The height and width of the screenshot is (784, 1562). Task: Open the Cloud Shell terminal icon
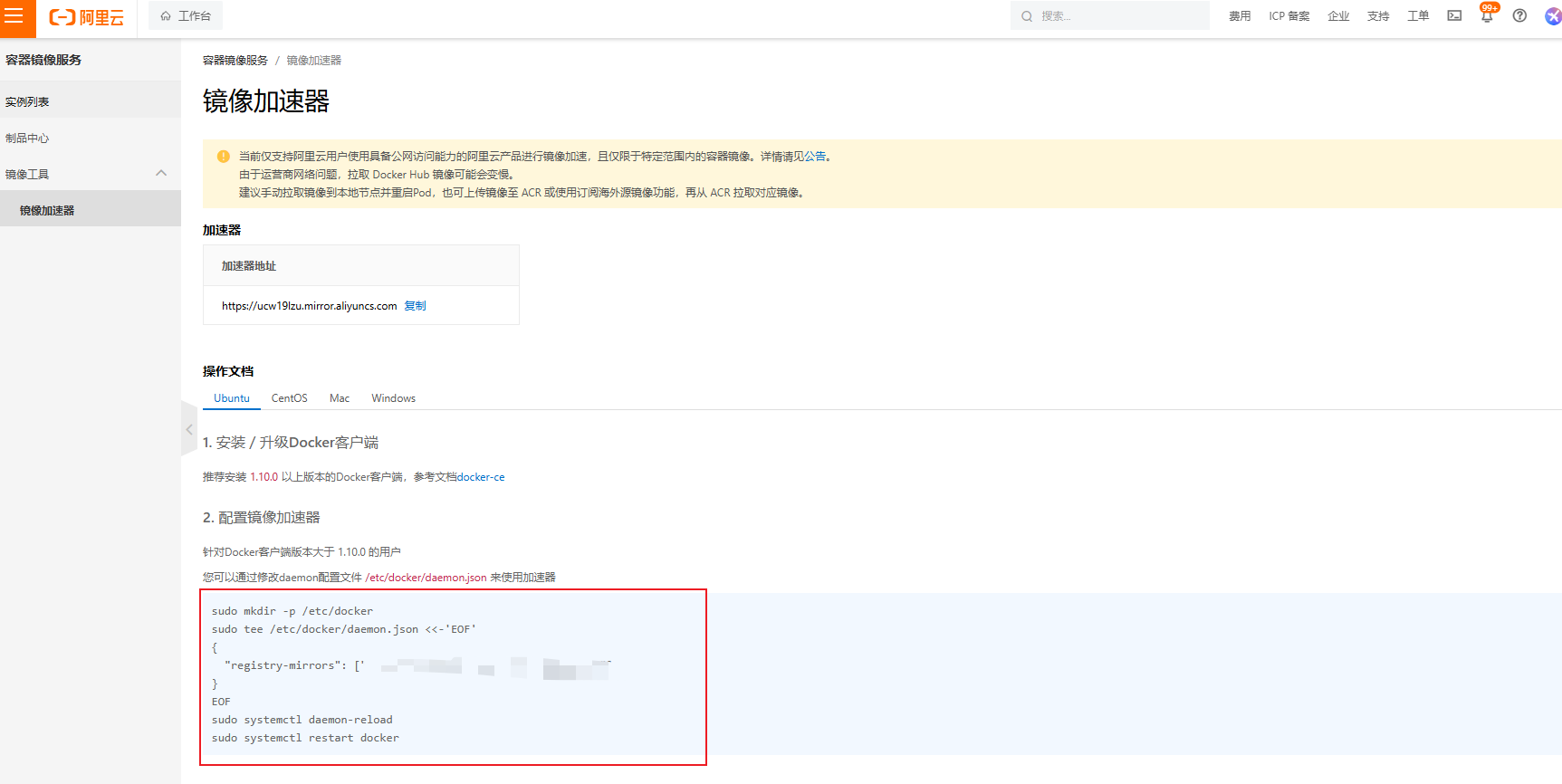[1454, 16]
